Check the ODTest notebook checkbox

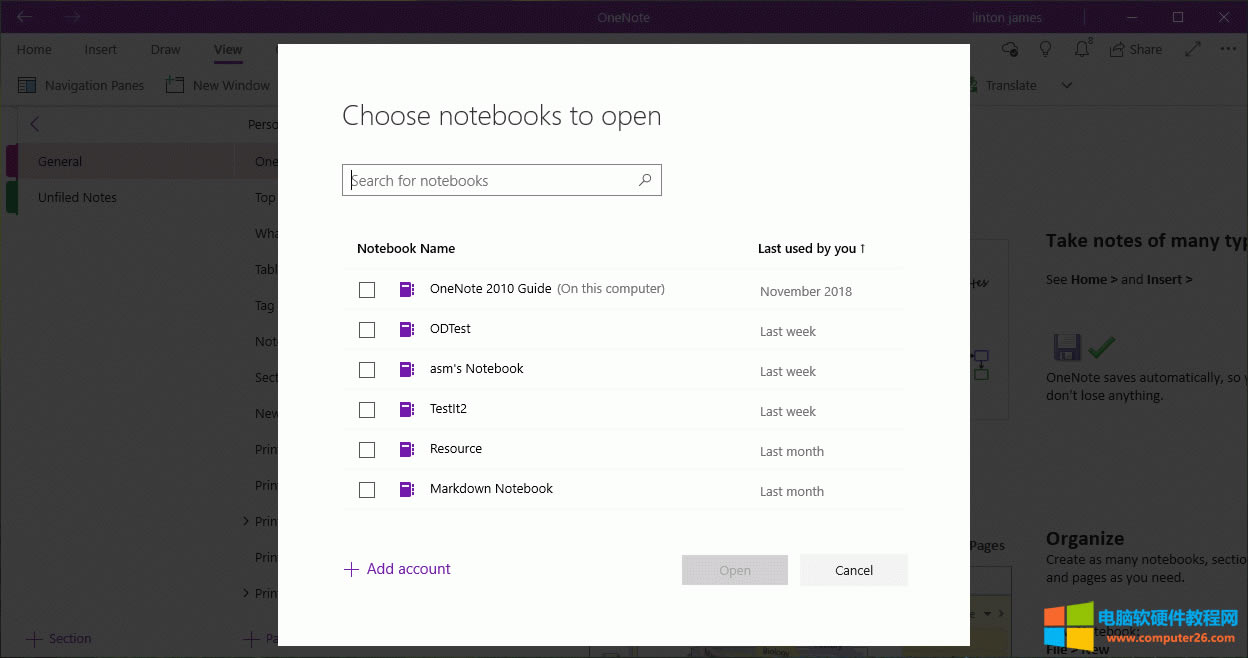tap(367, 329)
